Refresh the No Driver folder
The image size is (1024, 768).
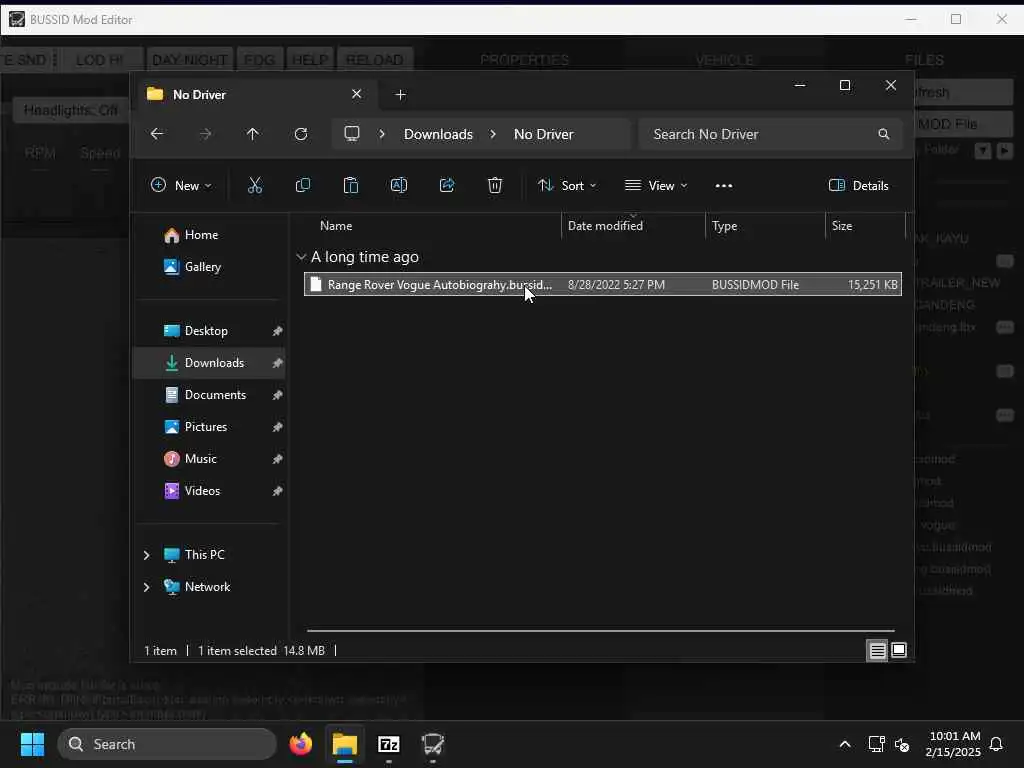(x=301, y=134)
